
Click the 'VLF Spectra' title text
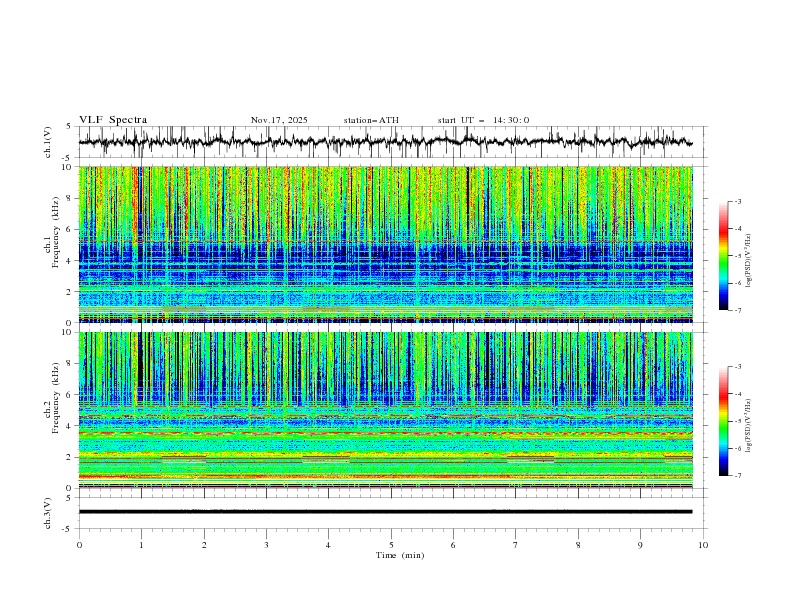tap(113, 120)
